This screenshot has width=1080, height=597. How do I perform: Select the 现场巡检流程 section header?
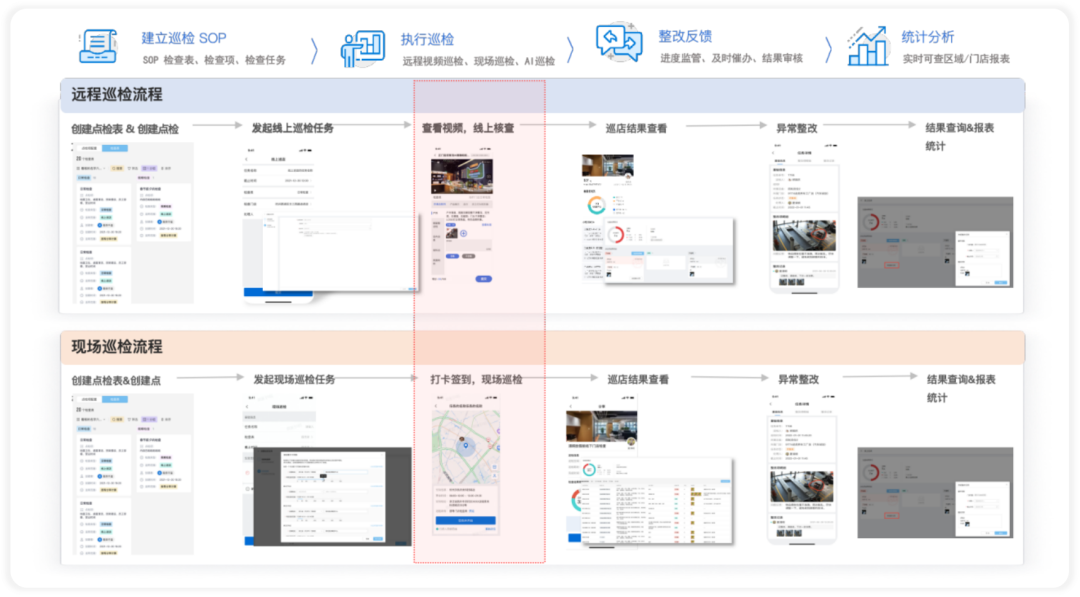point(116,346)
